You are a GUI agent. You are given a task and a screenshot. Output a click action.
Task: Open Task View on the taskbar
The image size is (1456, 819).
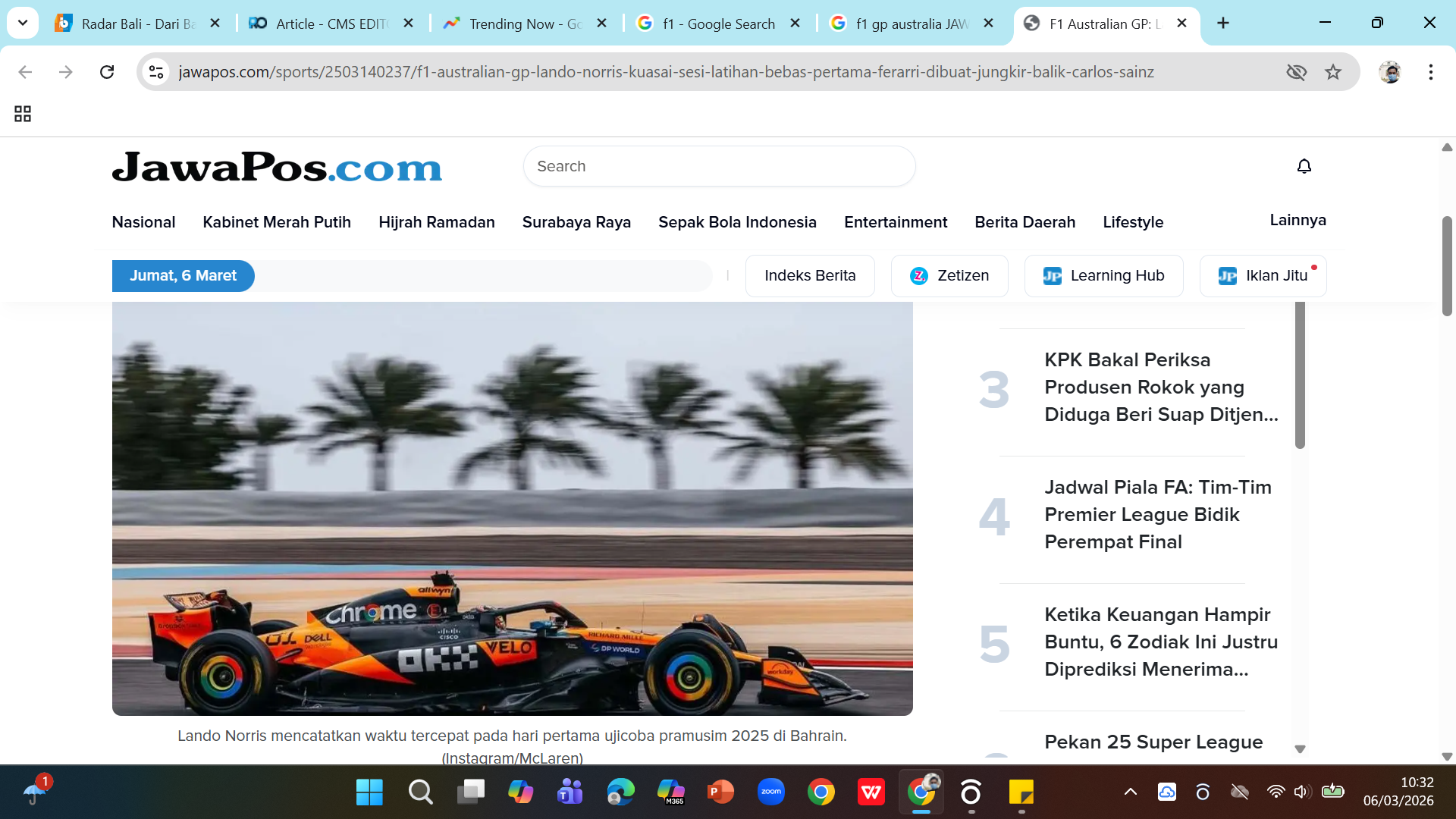pyautogui.click(x=470, y=792)
